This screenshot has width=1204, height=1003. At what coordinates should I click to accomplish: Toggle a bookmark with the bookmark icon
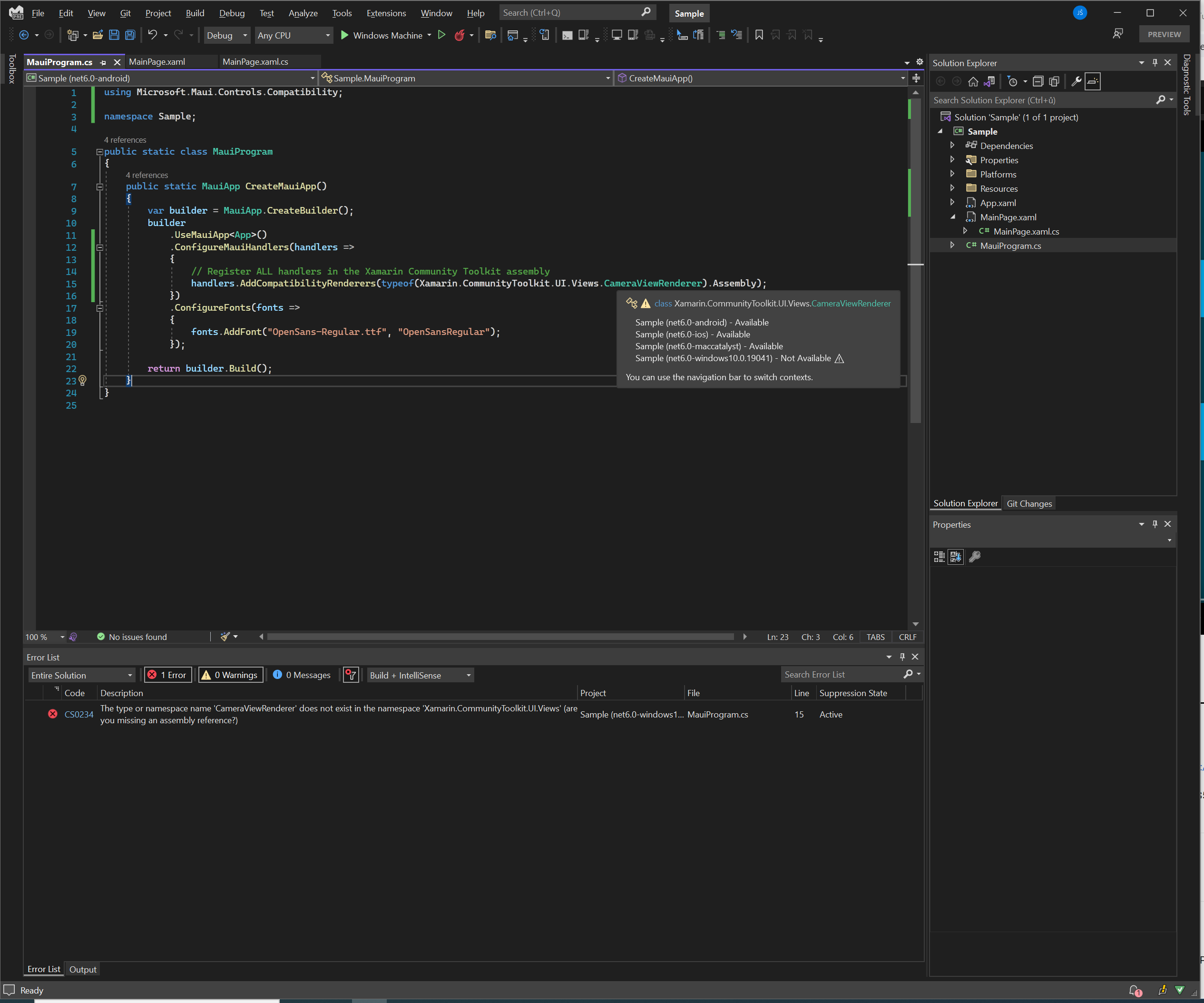759,35
